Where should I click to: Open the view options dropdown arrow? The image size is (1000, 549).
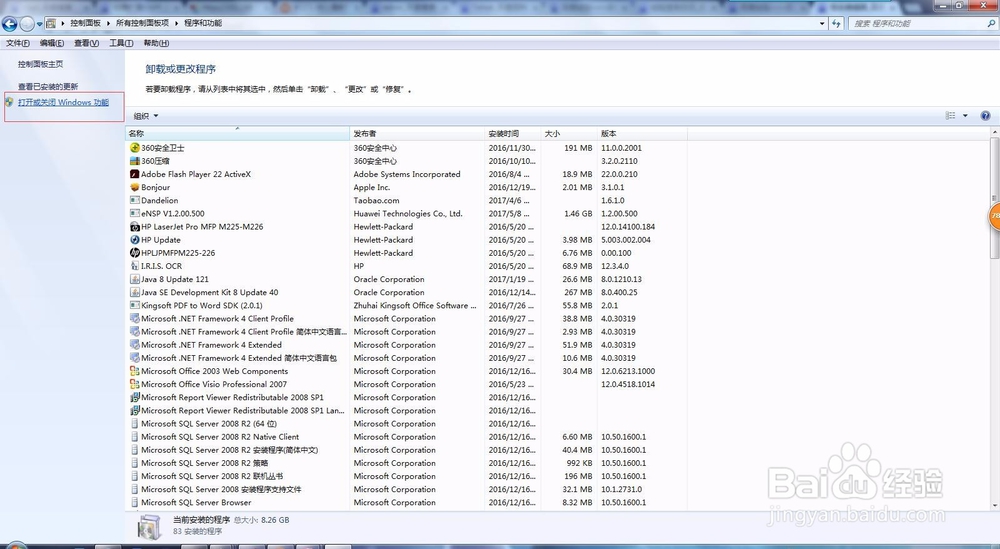coord(965,116)
